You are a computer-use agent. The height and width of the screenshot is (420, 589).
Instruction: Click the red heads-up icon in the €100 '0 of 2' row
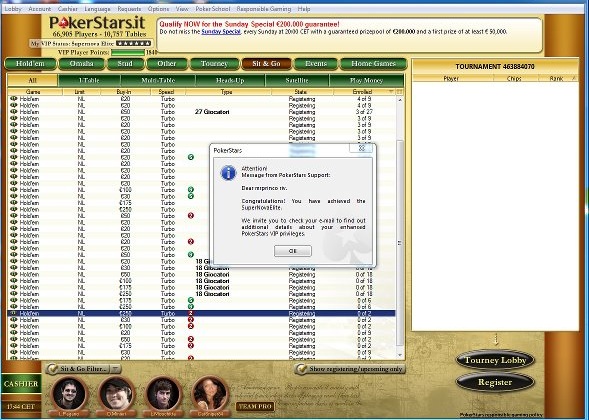[x=191, y=326]
